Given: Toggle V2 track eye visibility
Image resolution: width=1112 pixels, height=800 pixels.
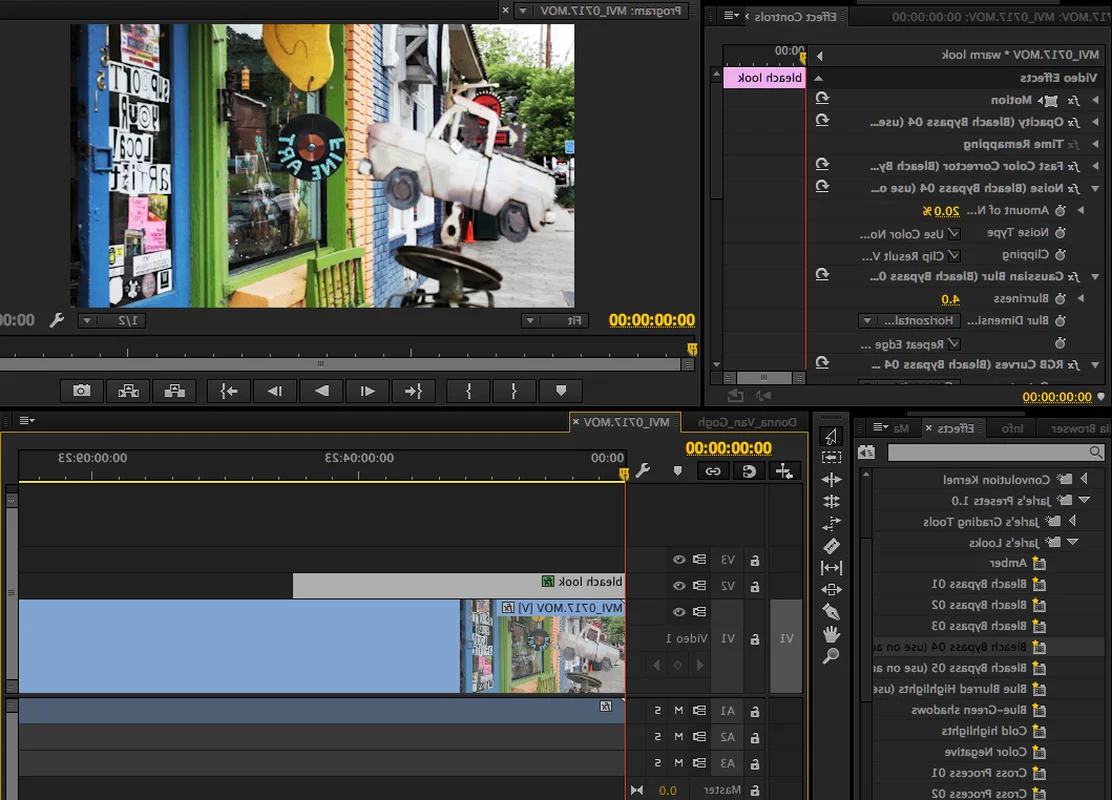Looking at the screenshot, I should (x=679, y=586).
